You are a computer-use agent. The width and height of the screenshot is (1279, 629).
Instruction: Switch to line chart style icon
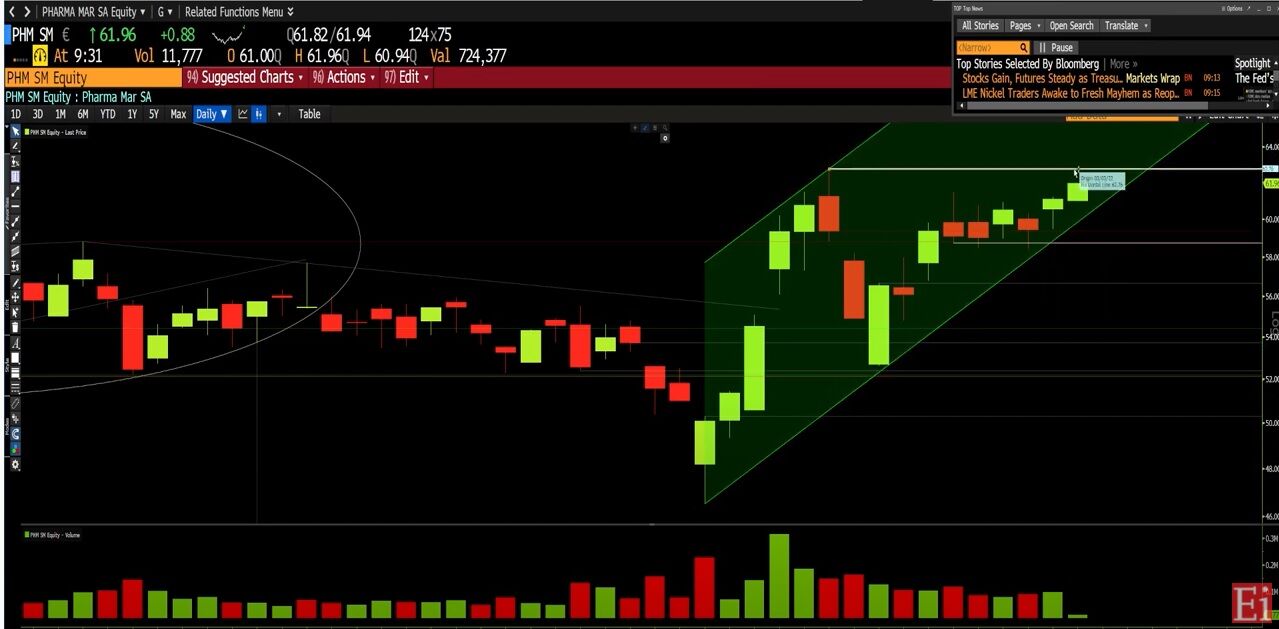[x=243, y=114]
